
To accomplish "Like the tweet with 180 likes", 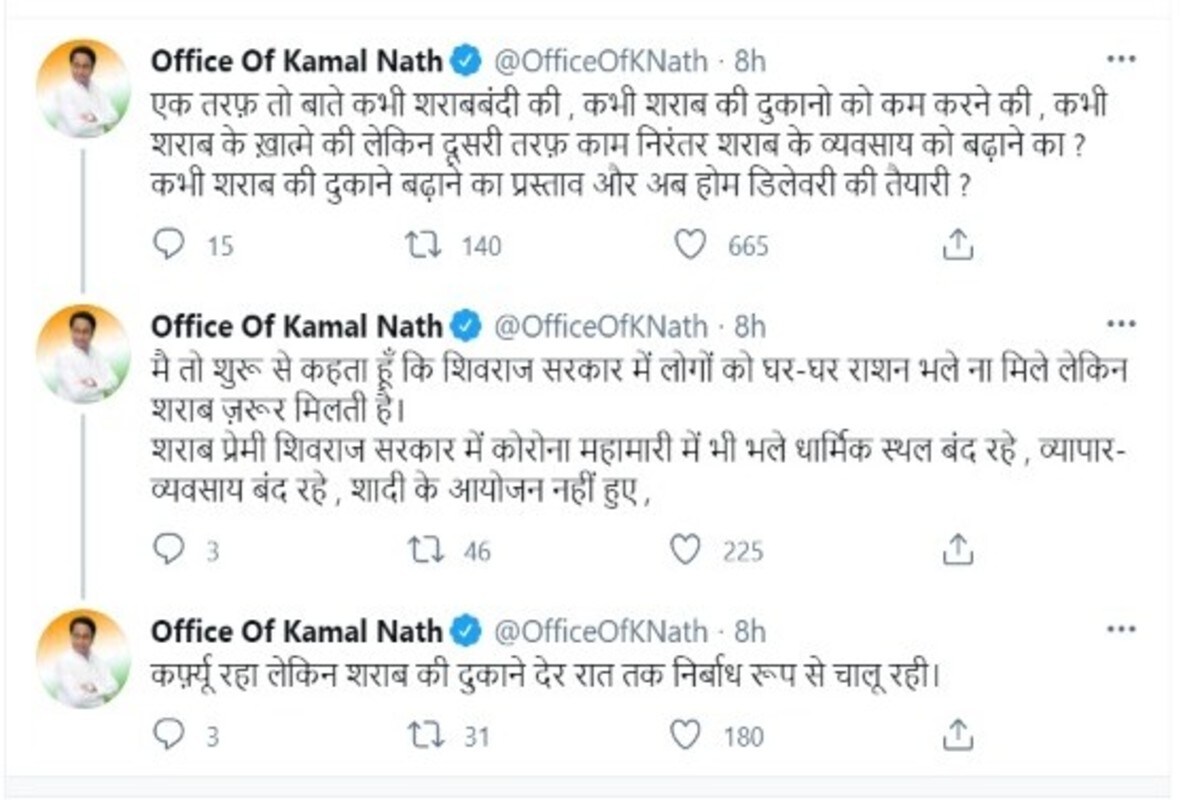I will (x=686, y=736).
